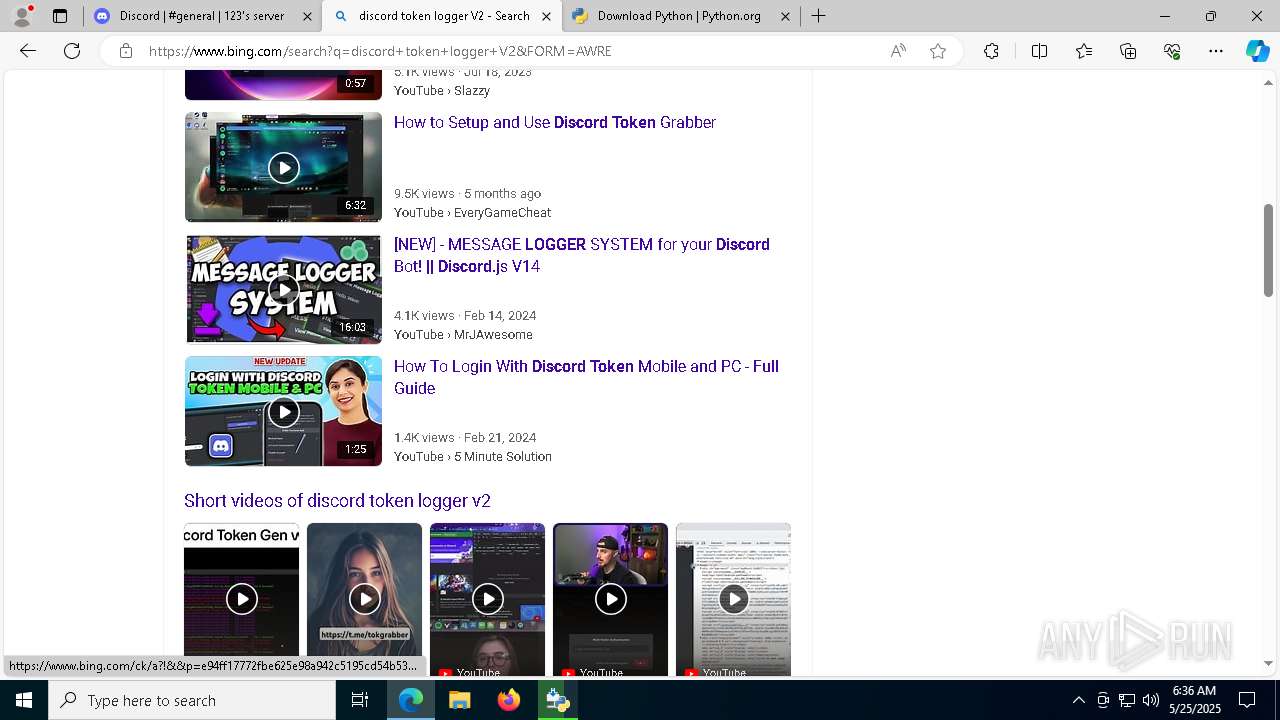Click the scrollbar down arrow
Viewport: 1280px width, 720px height.
1268,663
